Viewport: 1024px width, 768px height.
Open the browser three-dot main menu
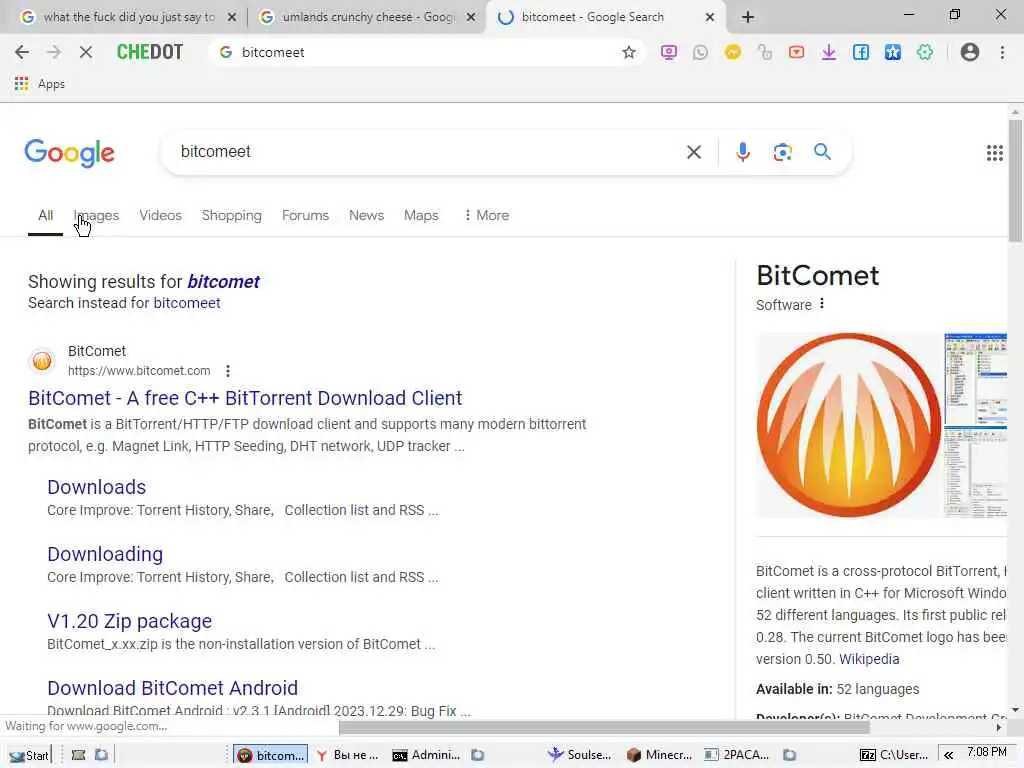[x=1002, y=52]
